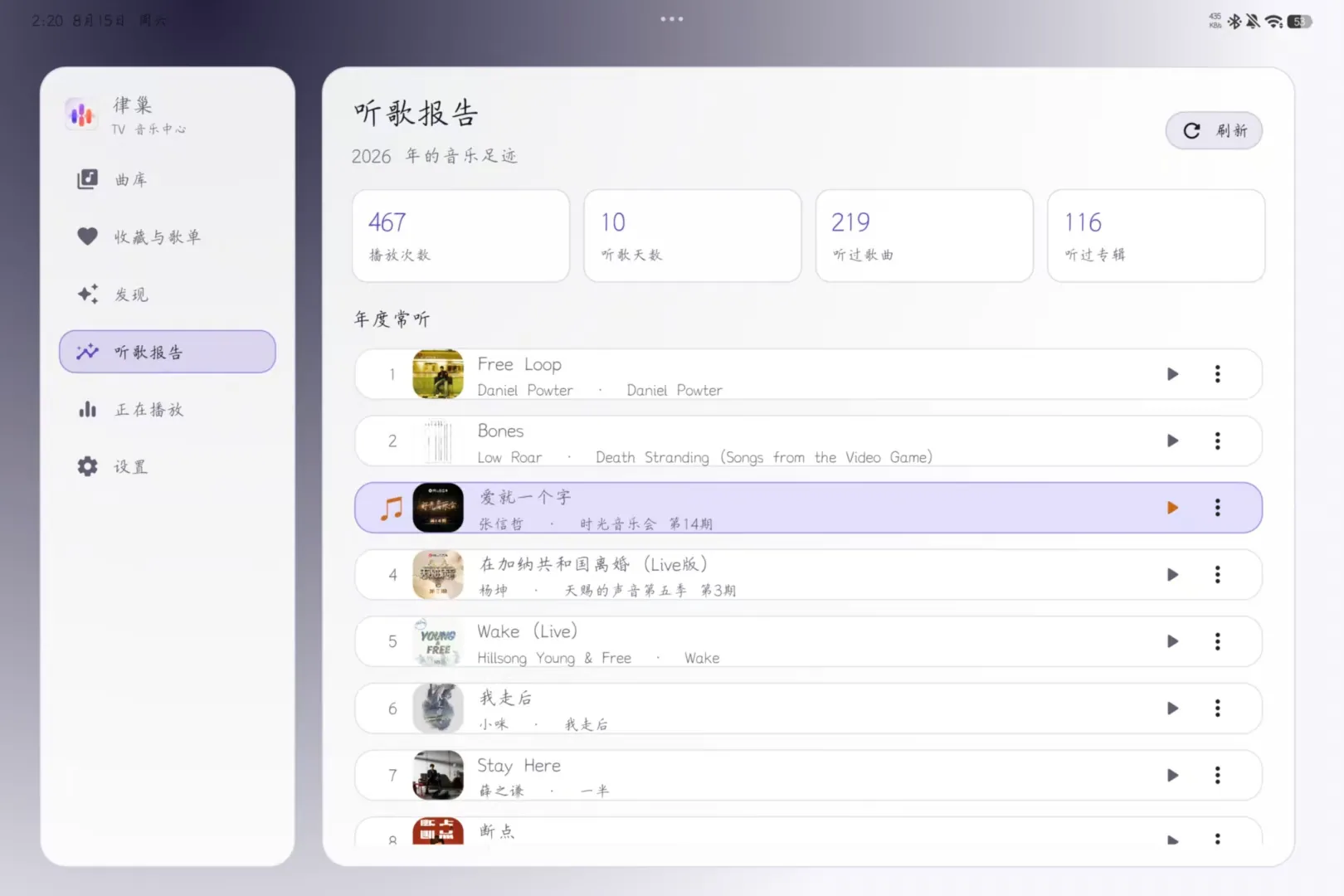Play 爱就一个字 with orange play icon
This screenshot has height=896, width=1344.
1172,508
